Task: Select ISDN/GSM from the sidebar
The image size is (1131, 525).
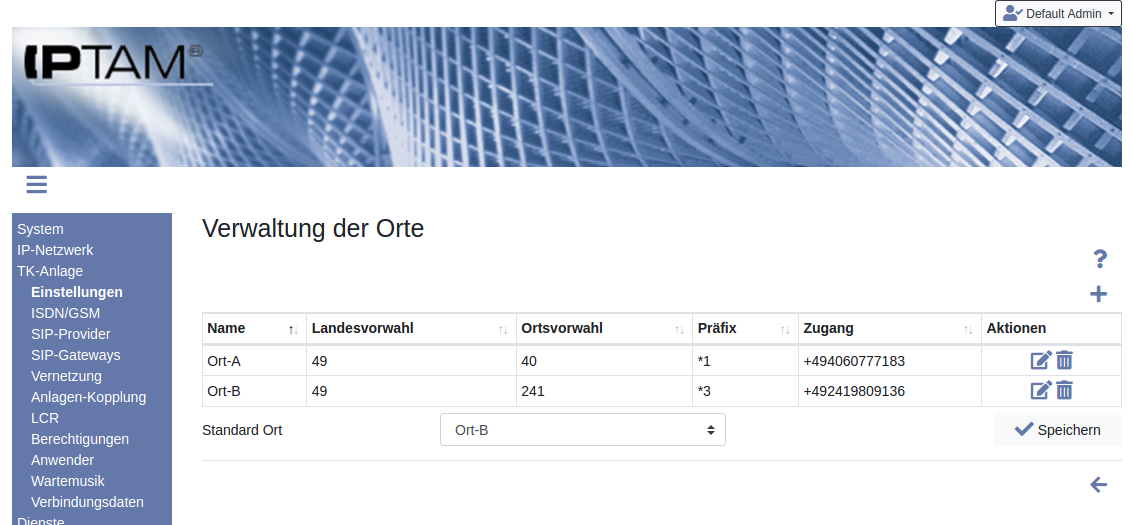Action: (65, 313)
